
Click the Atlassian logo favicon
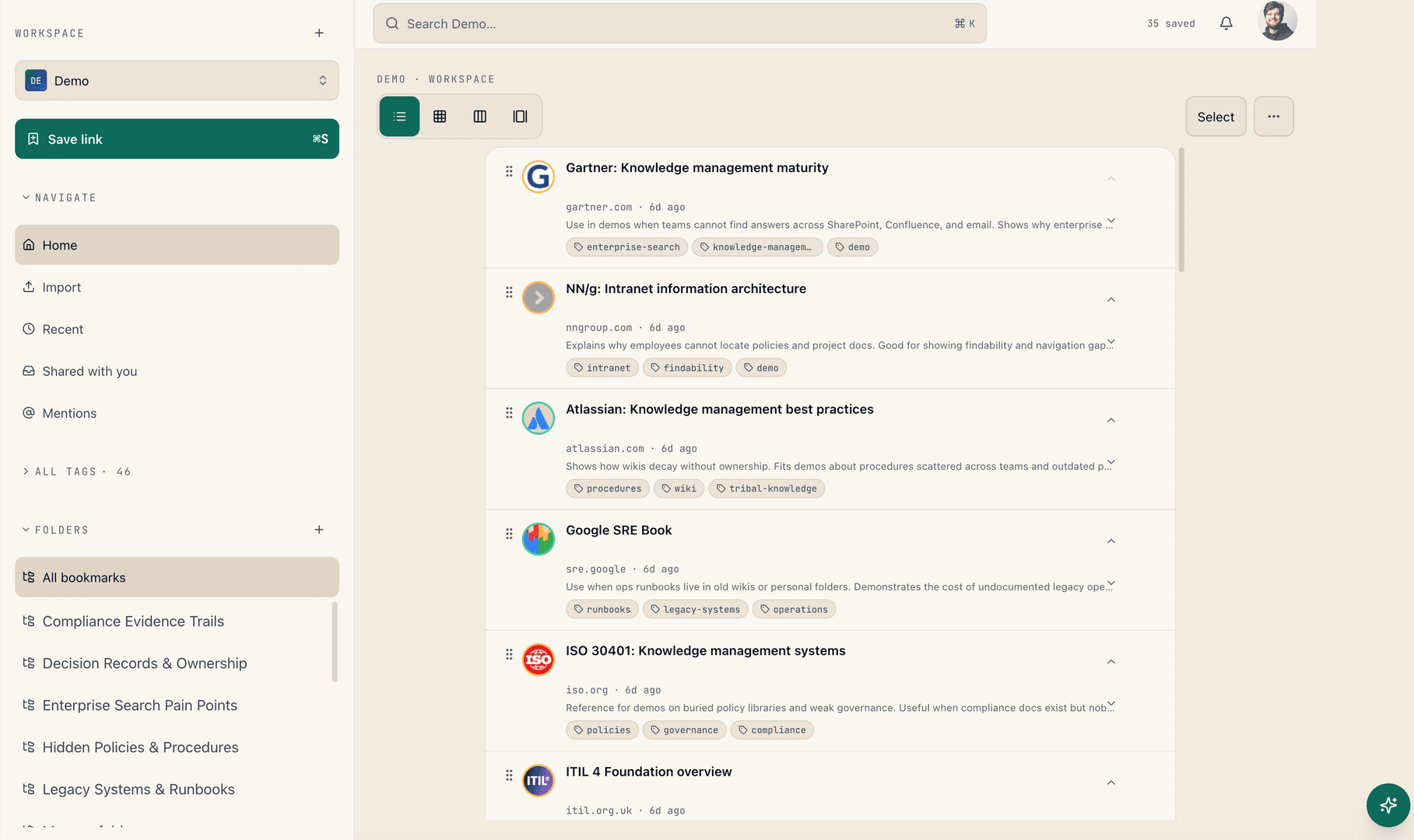point(539,418)
